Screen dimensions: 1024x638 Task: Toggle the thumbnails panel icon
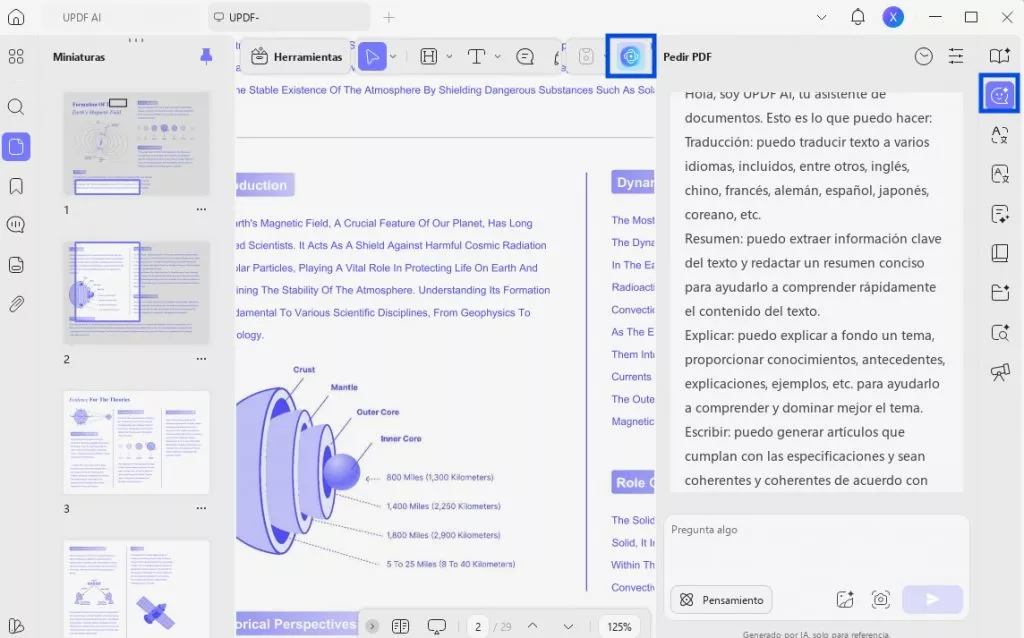pos(16,146)
